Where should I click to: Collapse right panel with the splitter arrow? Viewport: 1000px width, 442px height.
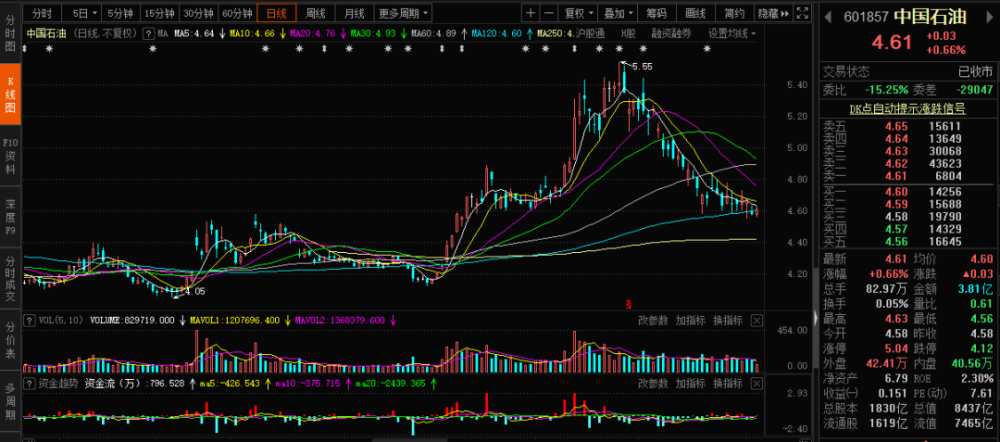(816, 318)
